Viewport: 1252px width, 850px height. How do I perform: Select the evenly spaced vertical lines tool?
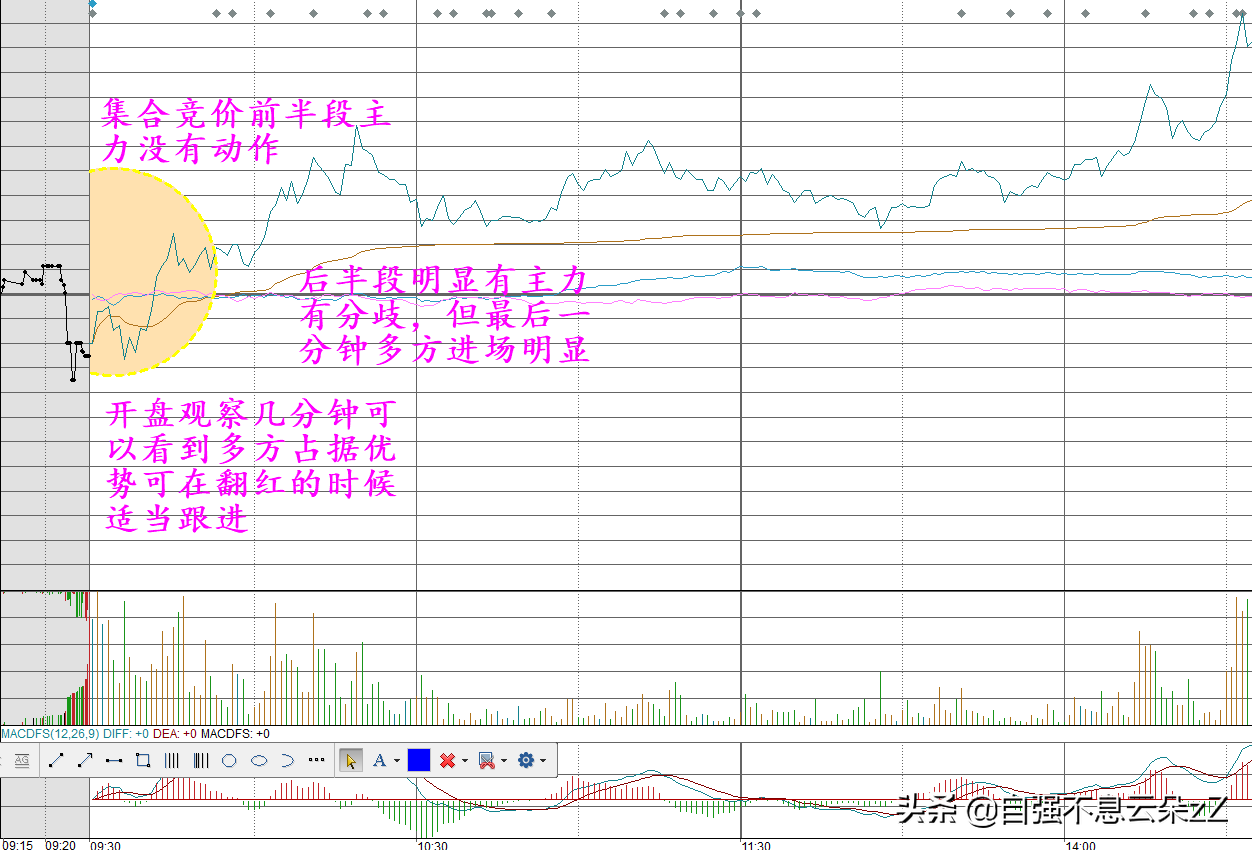coord(171,760)
